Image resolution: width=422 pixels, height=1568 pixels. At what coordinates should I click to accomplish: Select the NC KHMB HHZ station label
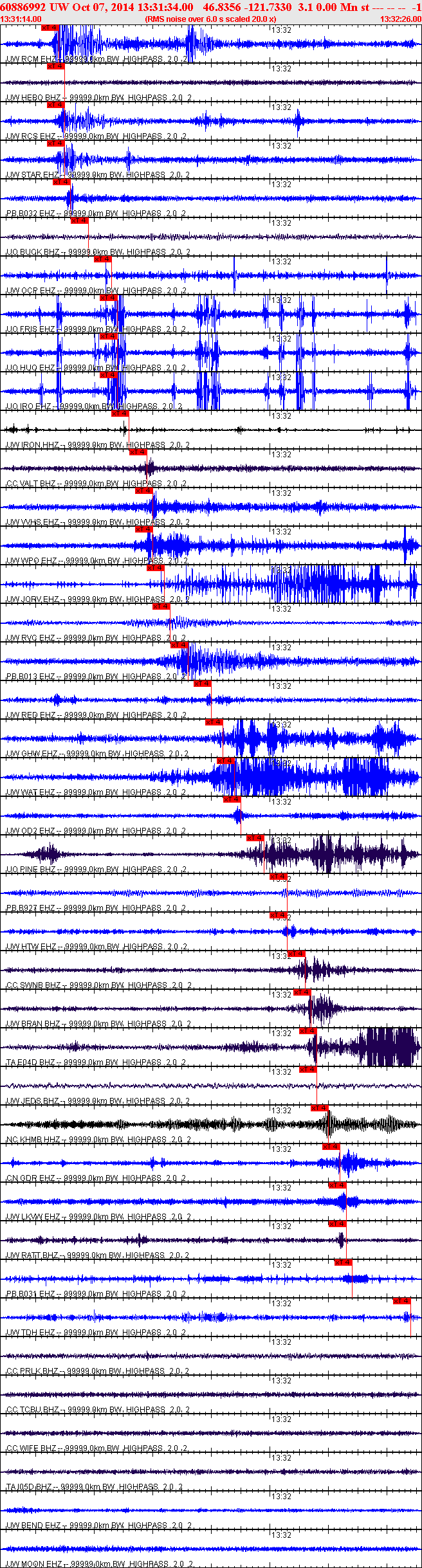point(33,1140)
